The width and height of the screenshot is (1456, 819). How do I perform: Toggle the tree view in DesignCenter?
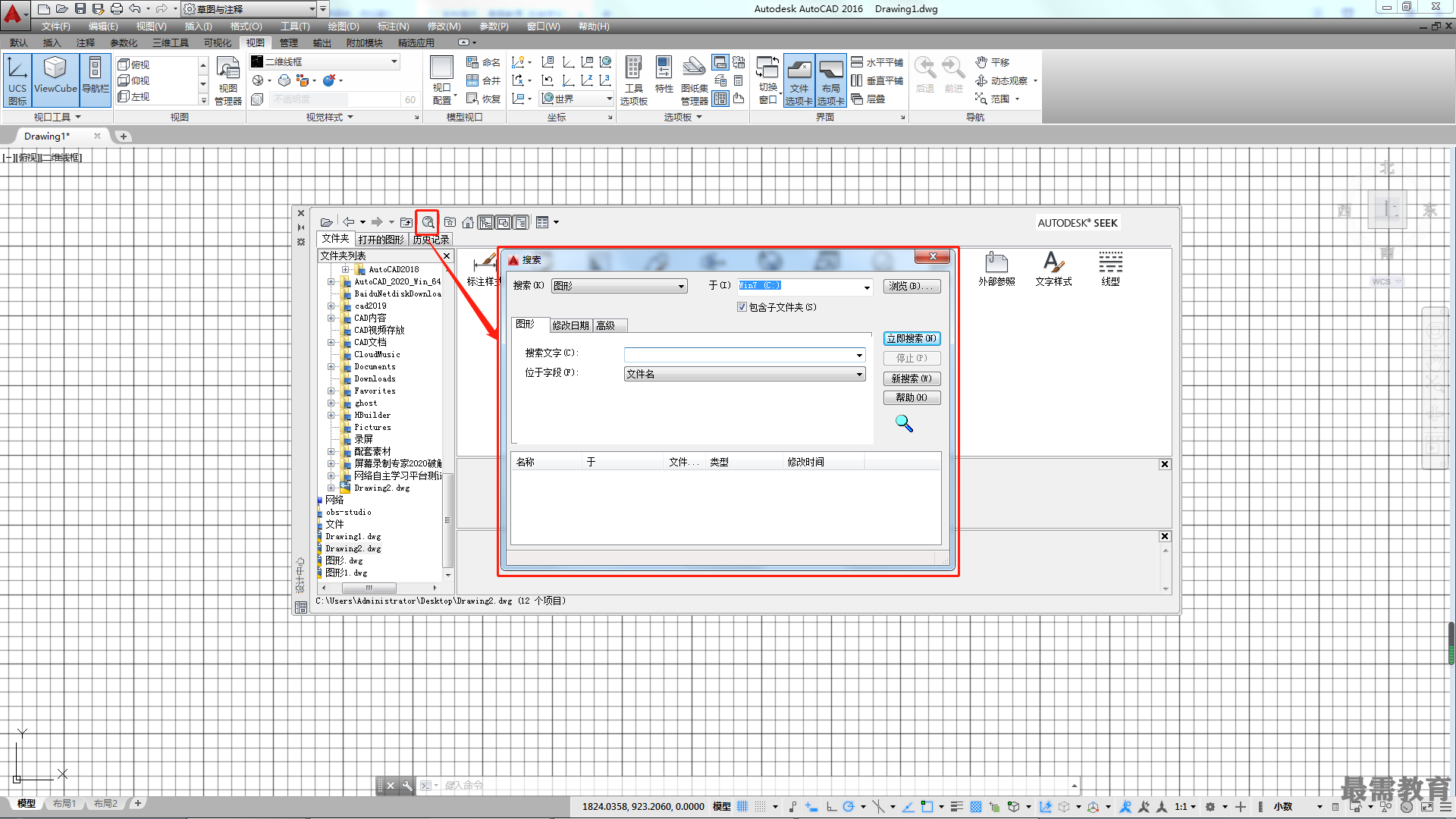[x=485, y=222]
